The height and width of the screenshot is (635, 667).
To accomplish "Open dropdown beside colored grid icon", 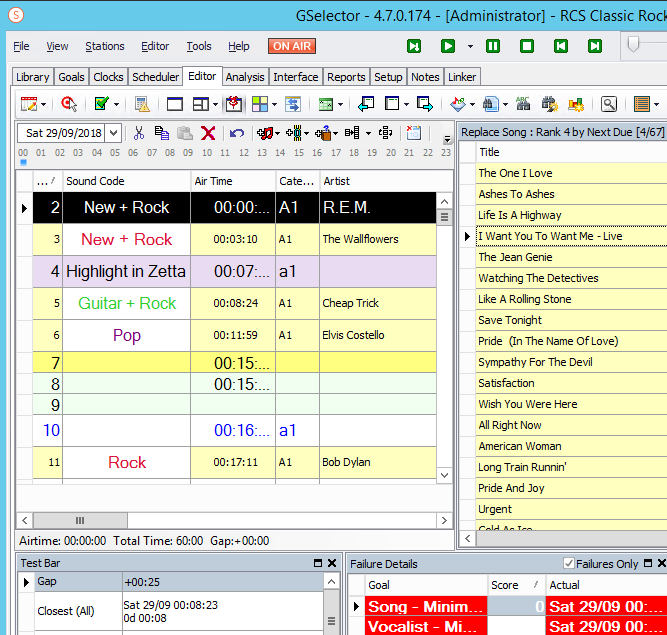I will tap(274, 104).
